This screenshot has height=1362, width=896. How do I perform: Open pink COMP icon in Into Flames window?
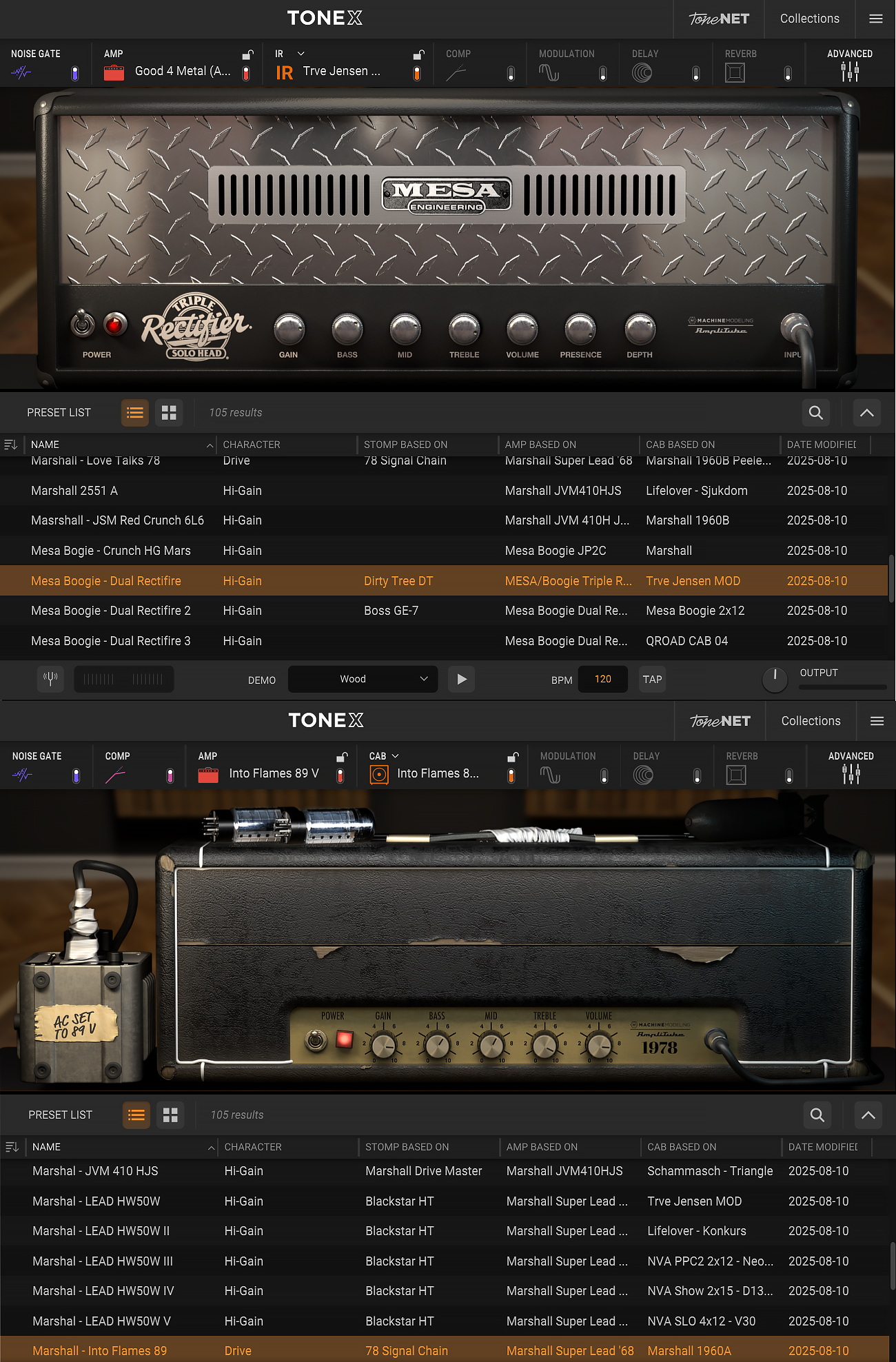point(116,775)
